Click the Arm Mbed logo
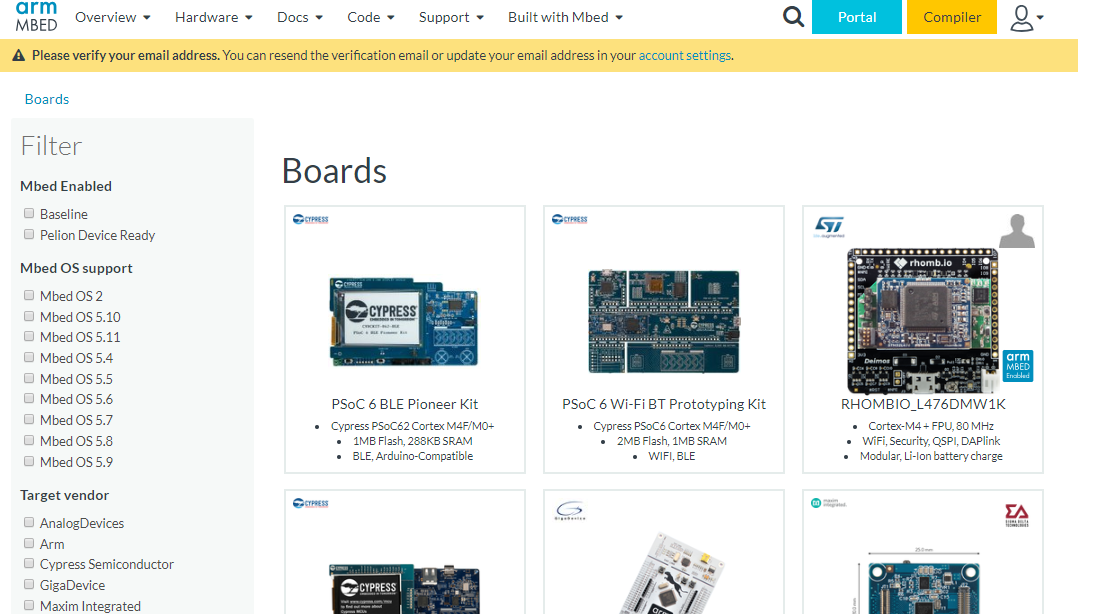 [x=36, y=16]
